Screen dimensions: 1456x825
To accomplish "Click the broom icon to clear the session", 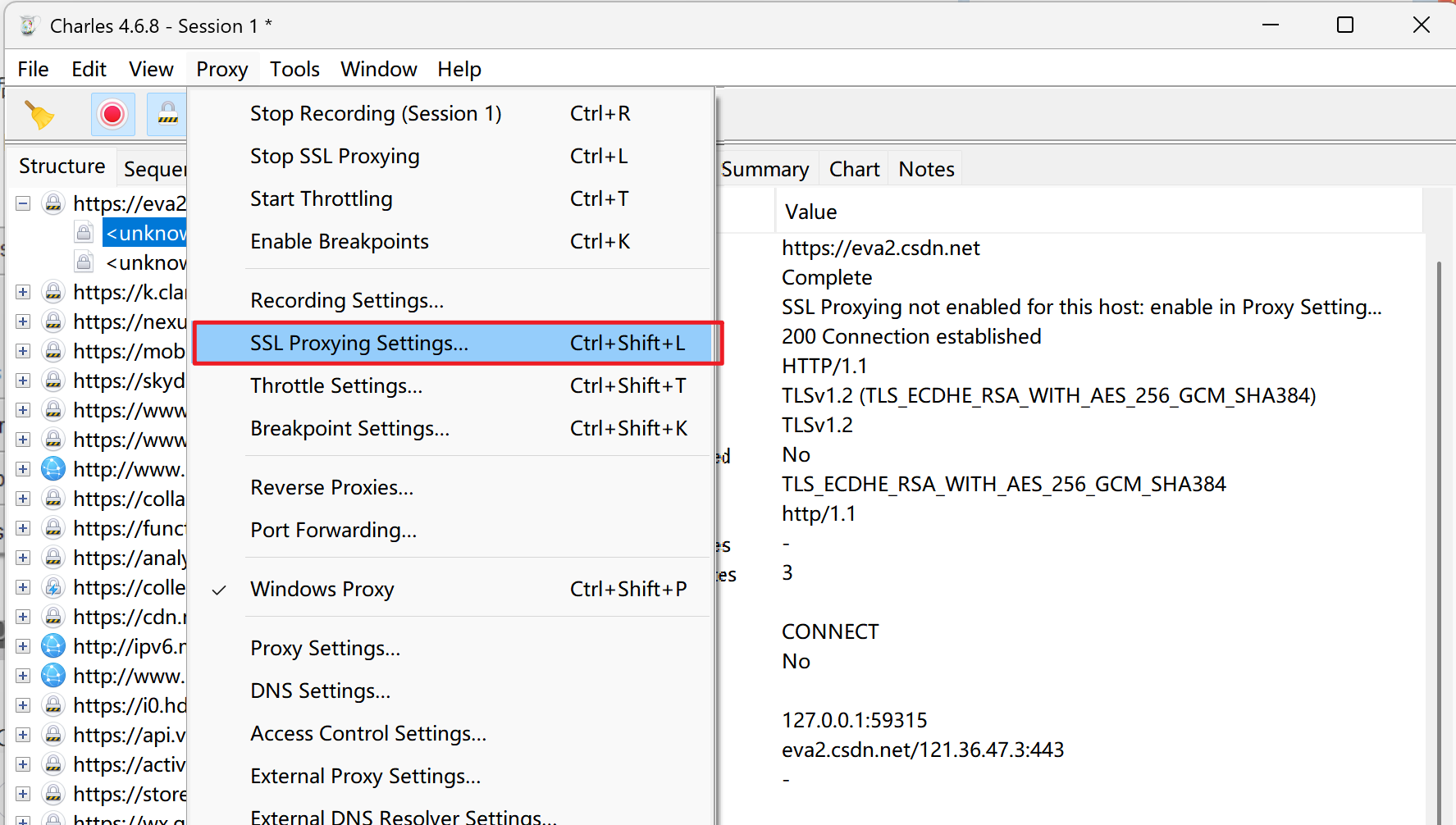I will 39,115.
